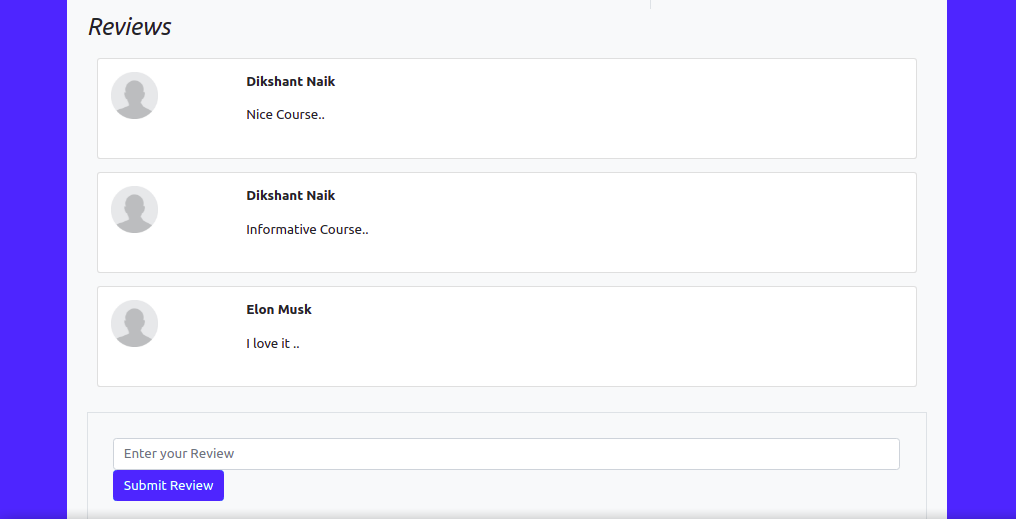Select the "Nice Course.." review text
1016x519 pixels.
pos(285,115)
